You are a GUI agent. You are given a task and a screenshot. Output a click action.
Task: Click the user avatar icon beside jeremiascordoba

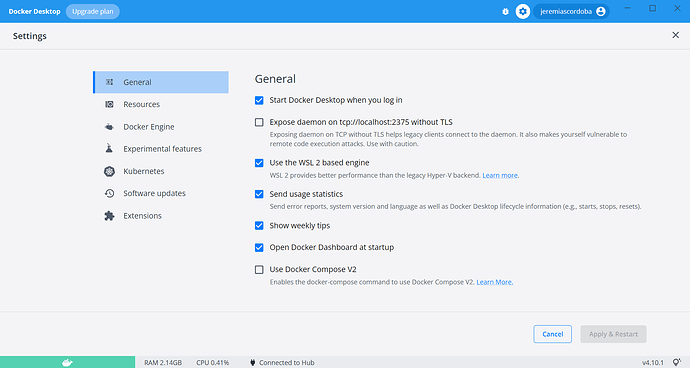pyautogui.click(x=601, y=11)
